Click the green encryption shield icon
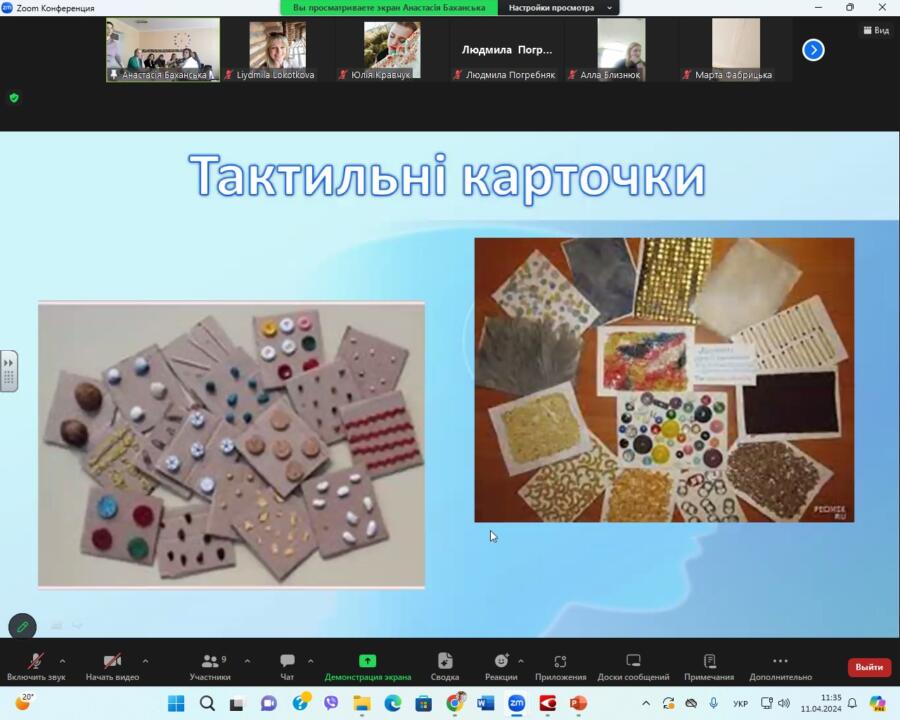 pyautogui.click(x=14, y=98)
